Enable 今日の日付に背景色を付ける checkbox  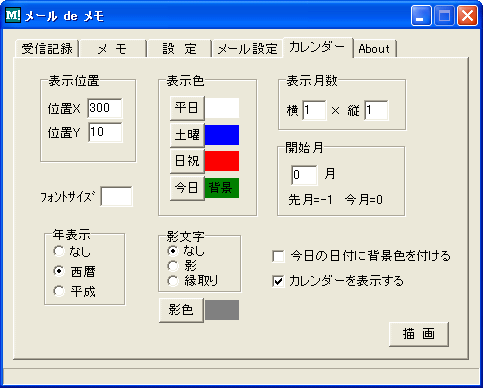278,257
